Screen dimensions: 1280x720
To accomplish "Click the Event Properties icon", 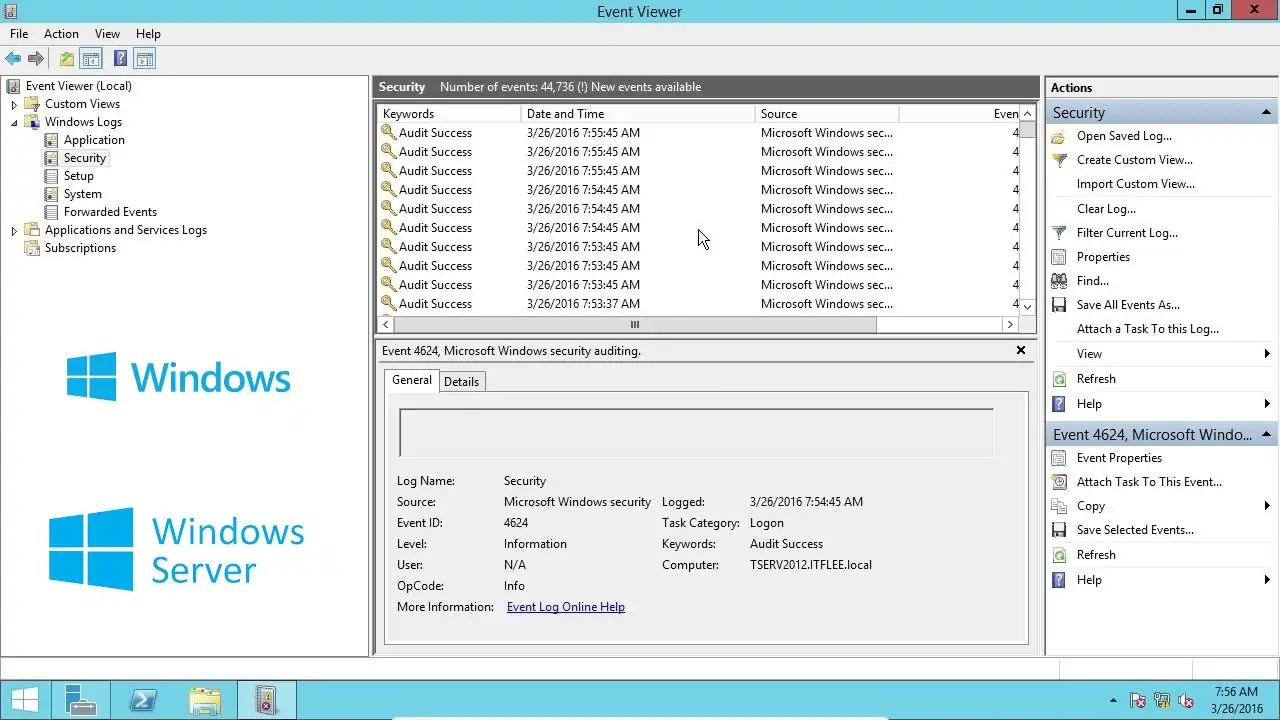I will (1059, 458).
